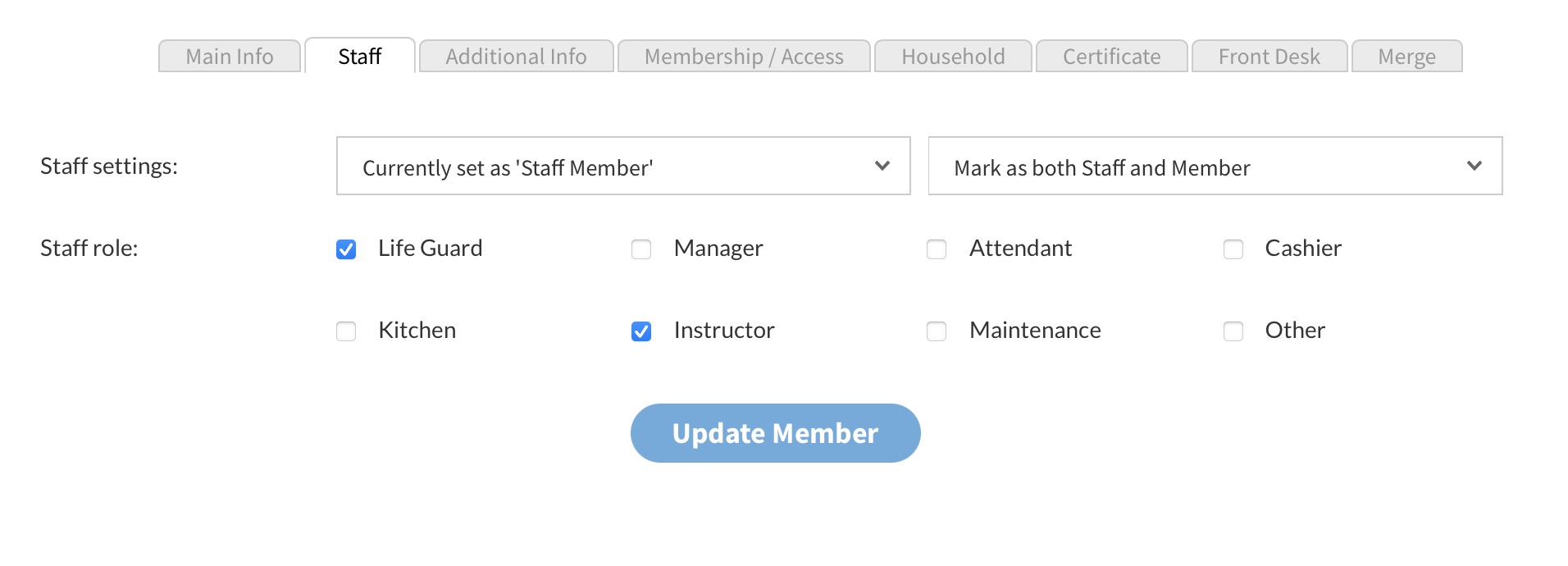Click the chevron arrow on staff status dropdown
1568x566 pixels.
pyautogui.click(x=882, y=167)
